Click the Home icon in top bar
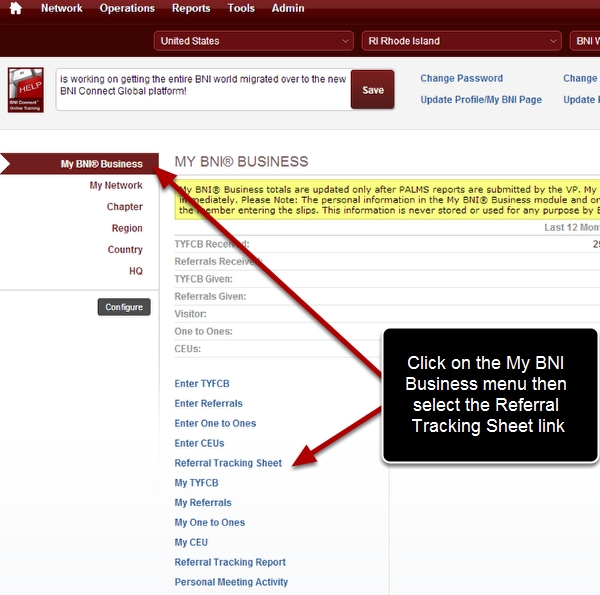 [x=15, y=9]
